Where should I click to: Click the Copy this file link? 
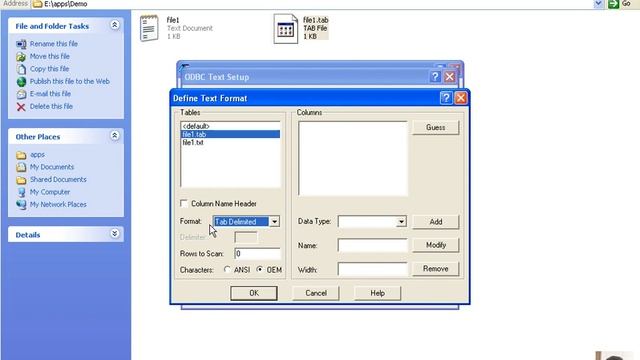[49, 69]
